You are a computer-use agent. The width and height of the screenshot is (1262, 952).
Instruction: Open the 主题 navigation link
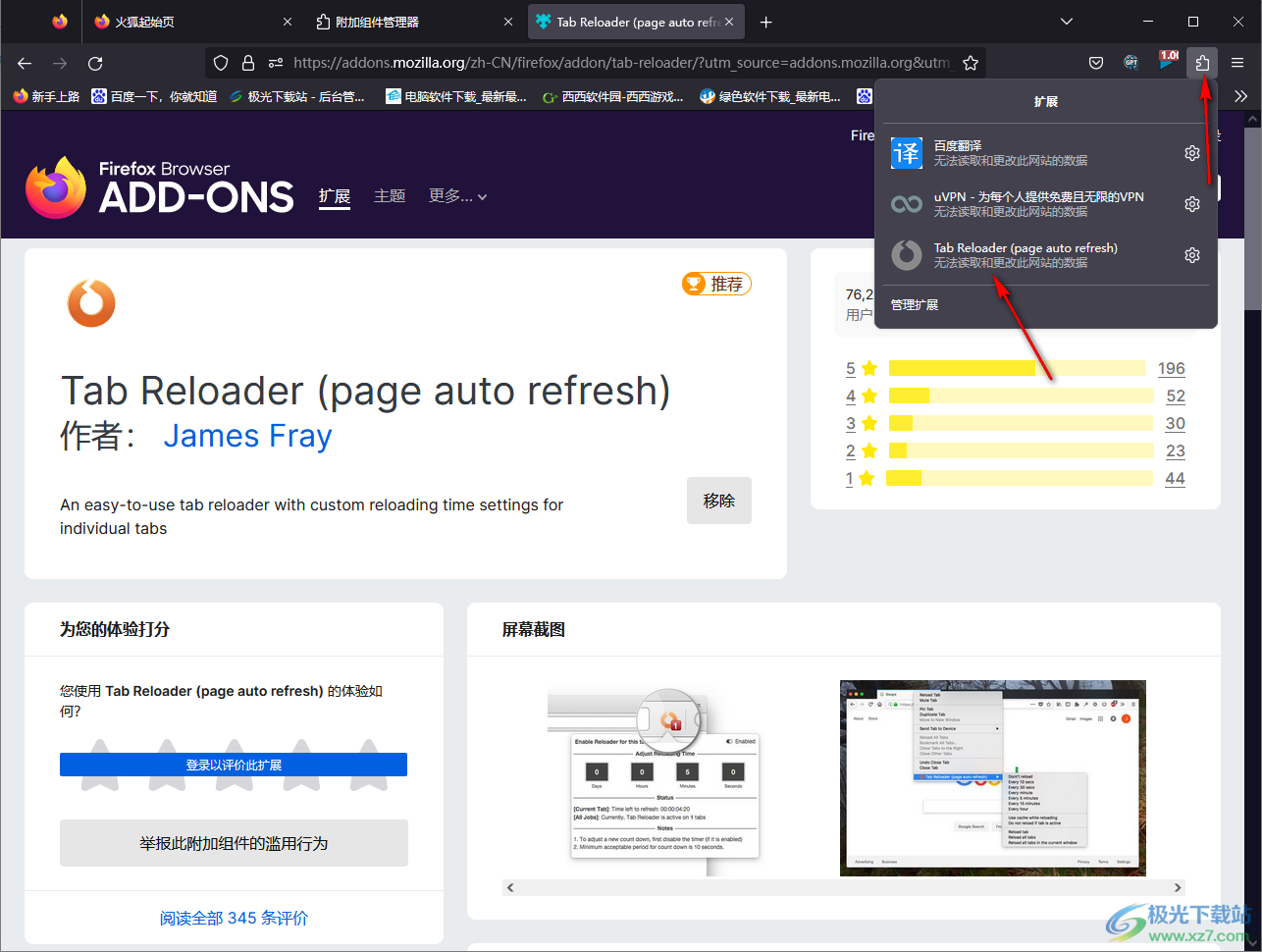coord(390,196)
